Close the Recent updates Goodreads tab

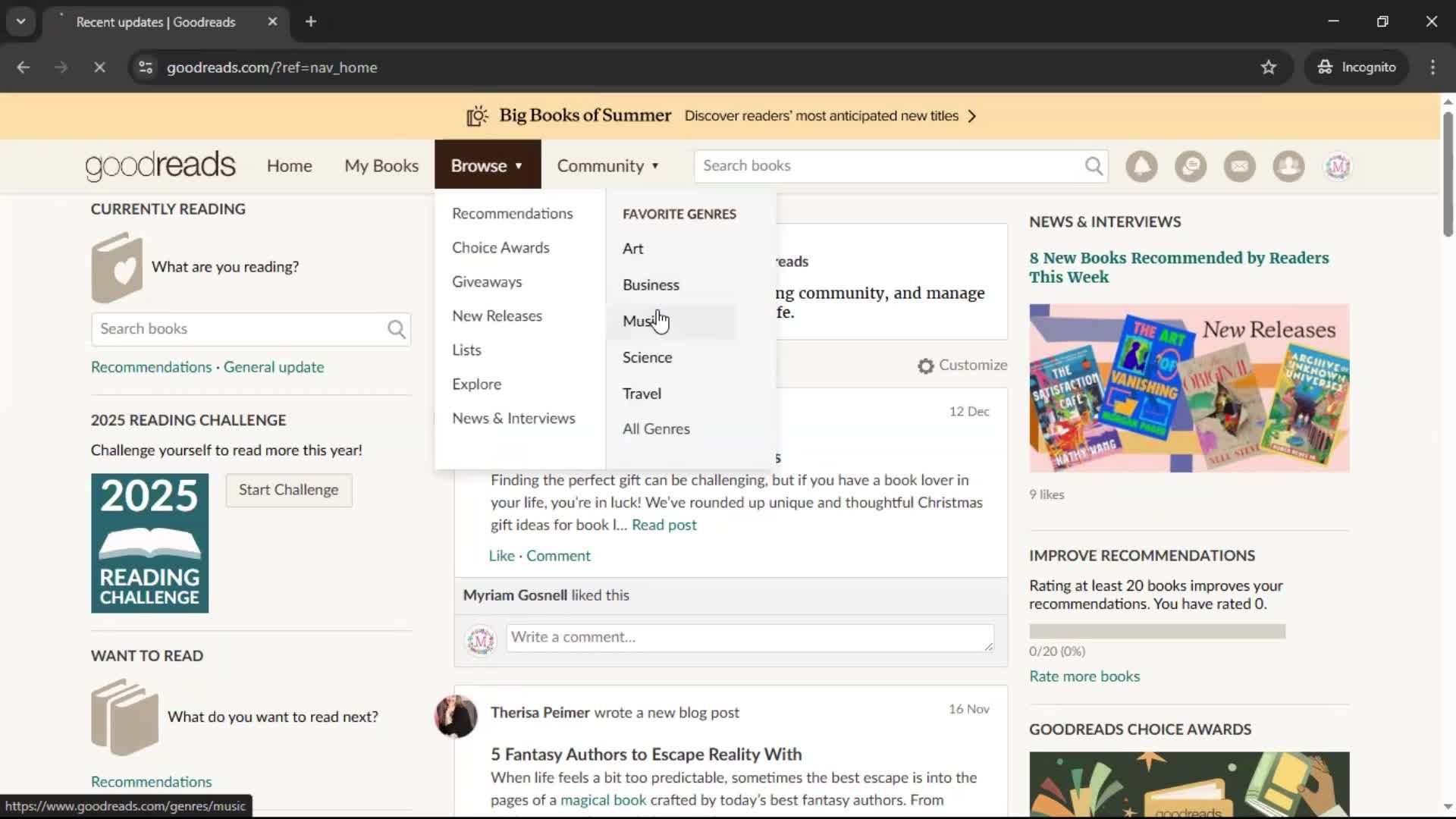pyautogui.click(x=272, y=22)
